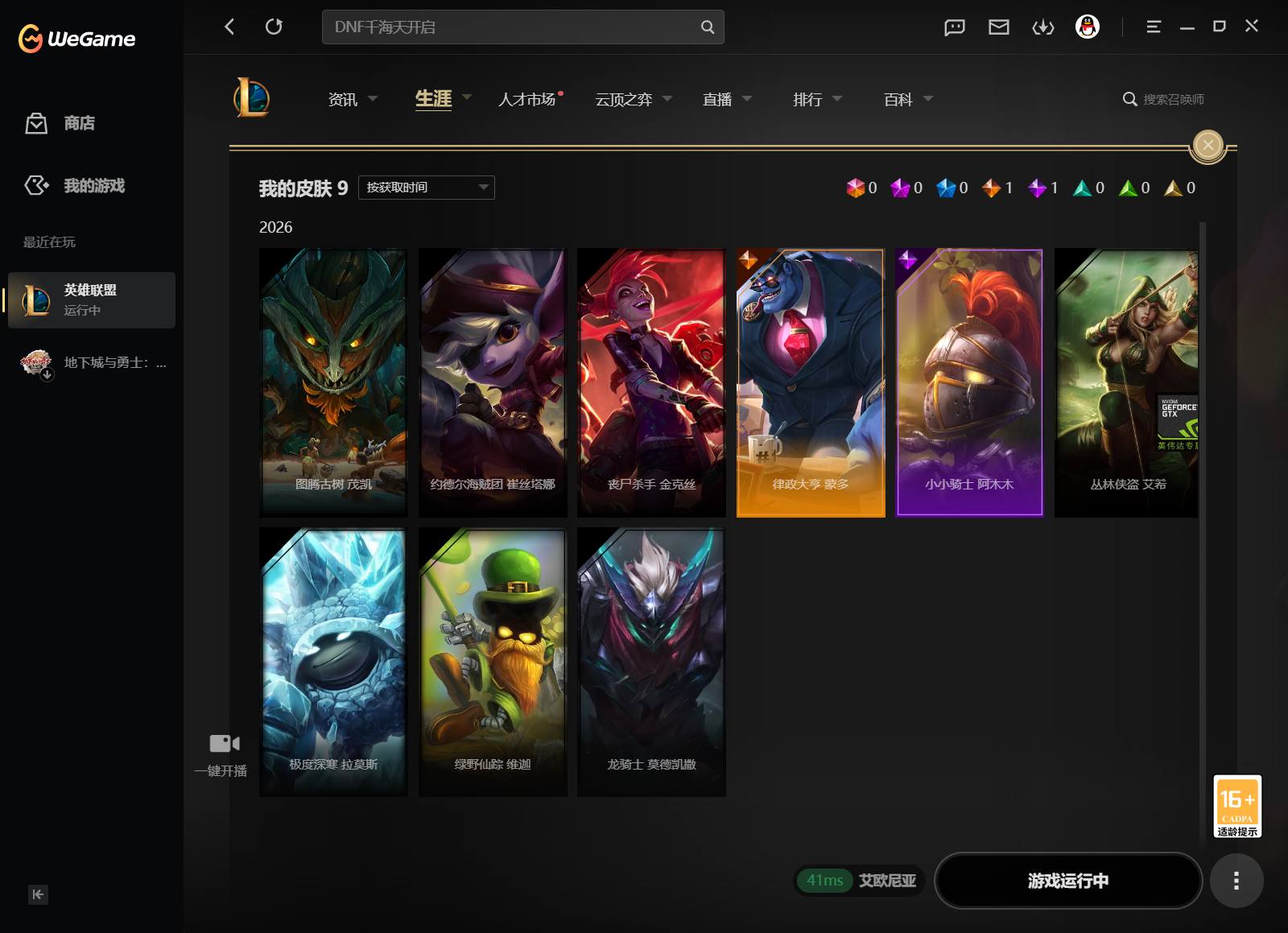Screen dimensions: 1288x933
Task: Click the 我的皮肤 9 heading
Action: [x=303, y=188]
